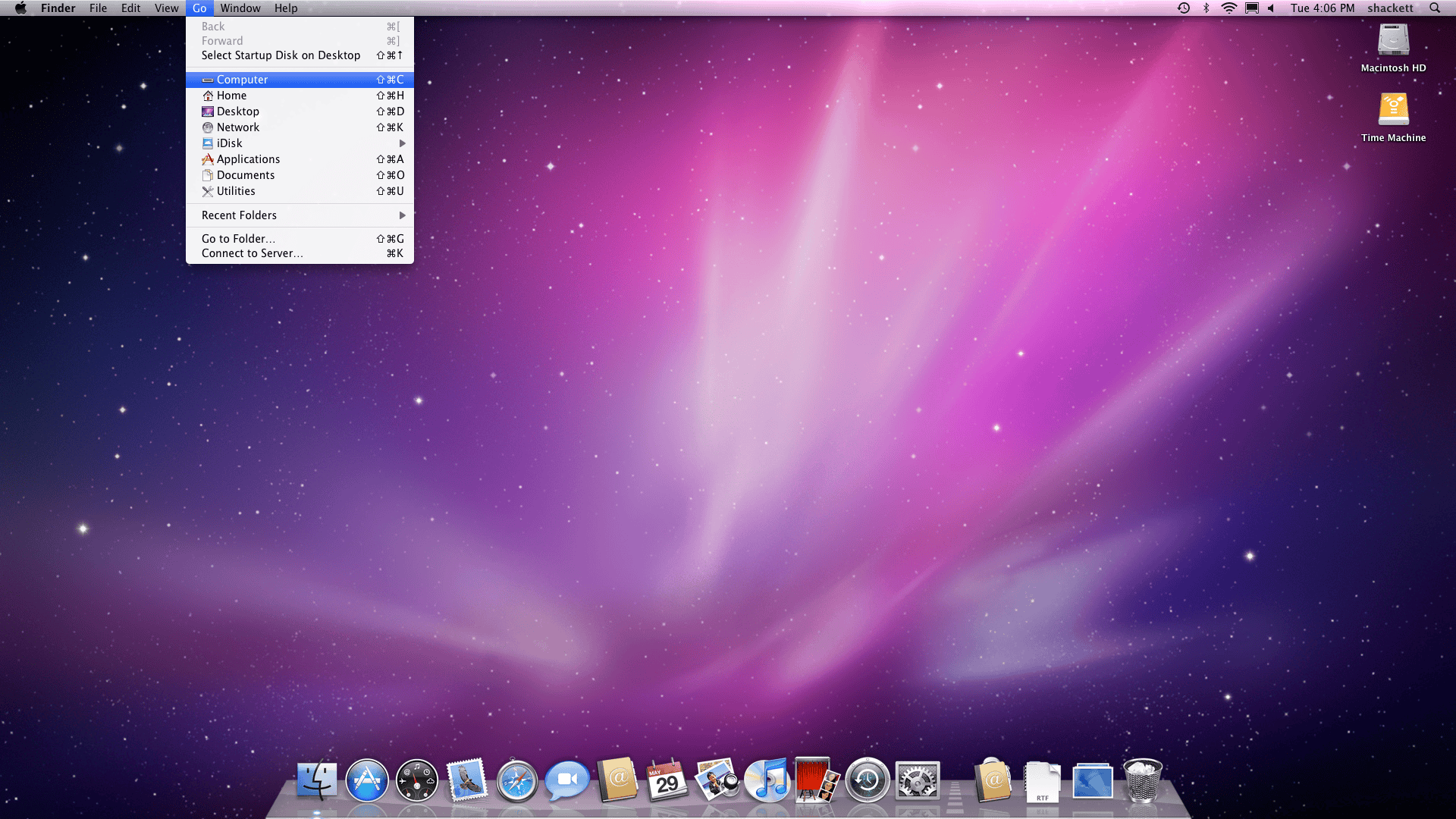Image resolution: width=1456 pixels, height=819 pixels.
Task: Launch the App Store from the Dock
Action: pos(367,780)
